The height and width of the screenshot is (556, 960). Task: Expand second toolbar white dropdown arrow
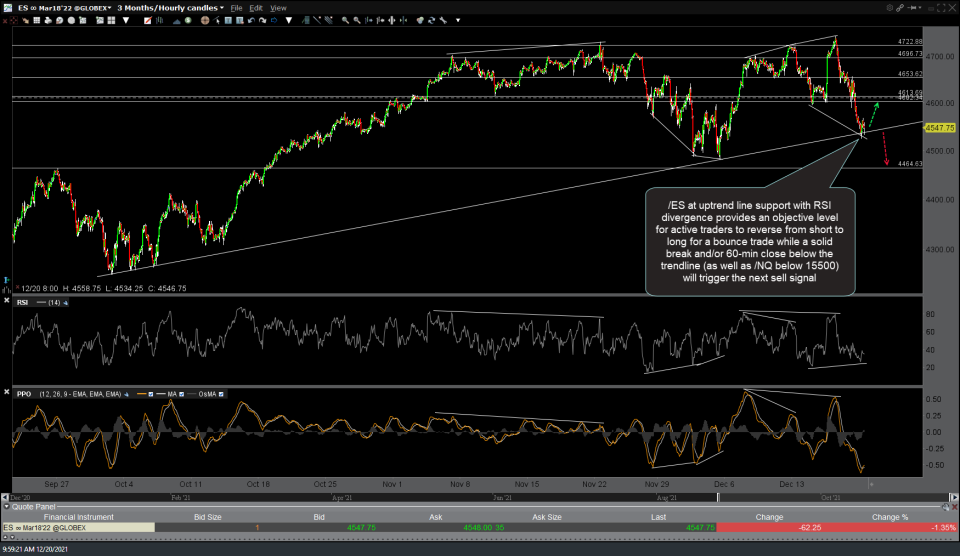[289, 20]
